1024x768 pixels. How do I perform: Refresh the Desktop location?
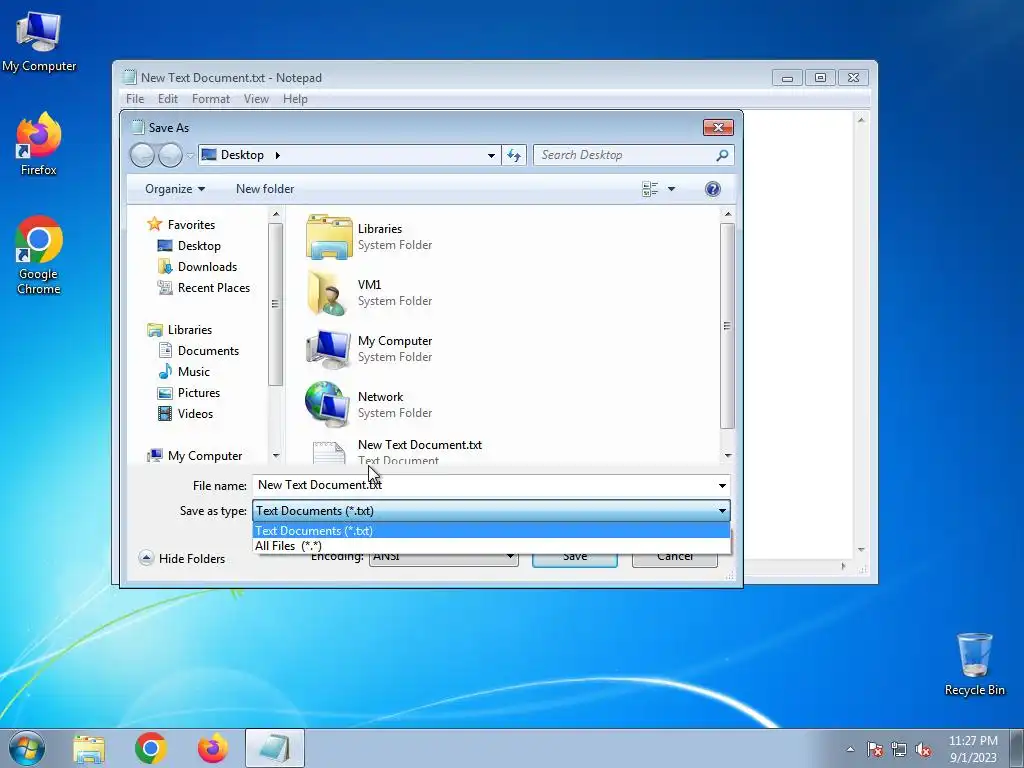514,155
